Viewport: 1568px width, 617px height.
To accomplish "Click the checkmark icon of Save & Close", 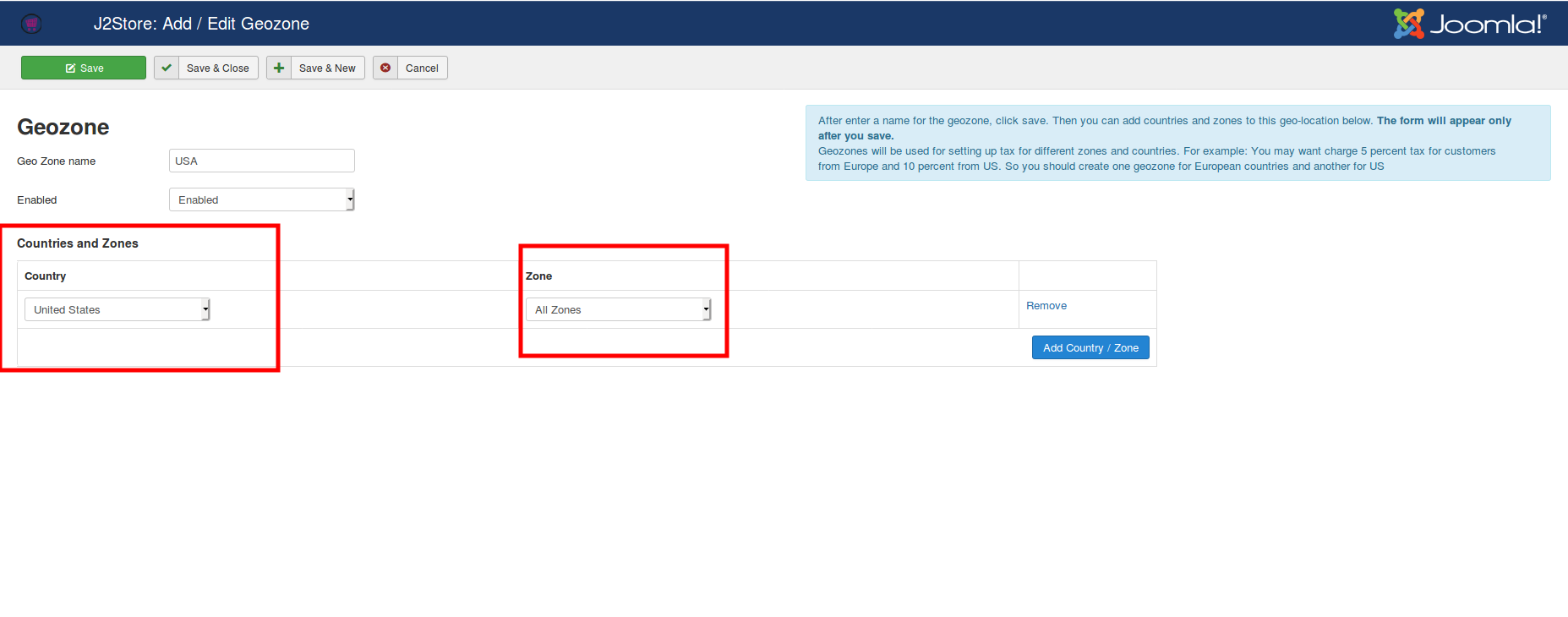I will tap(167, 68).
